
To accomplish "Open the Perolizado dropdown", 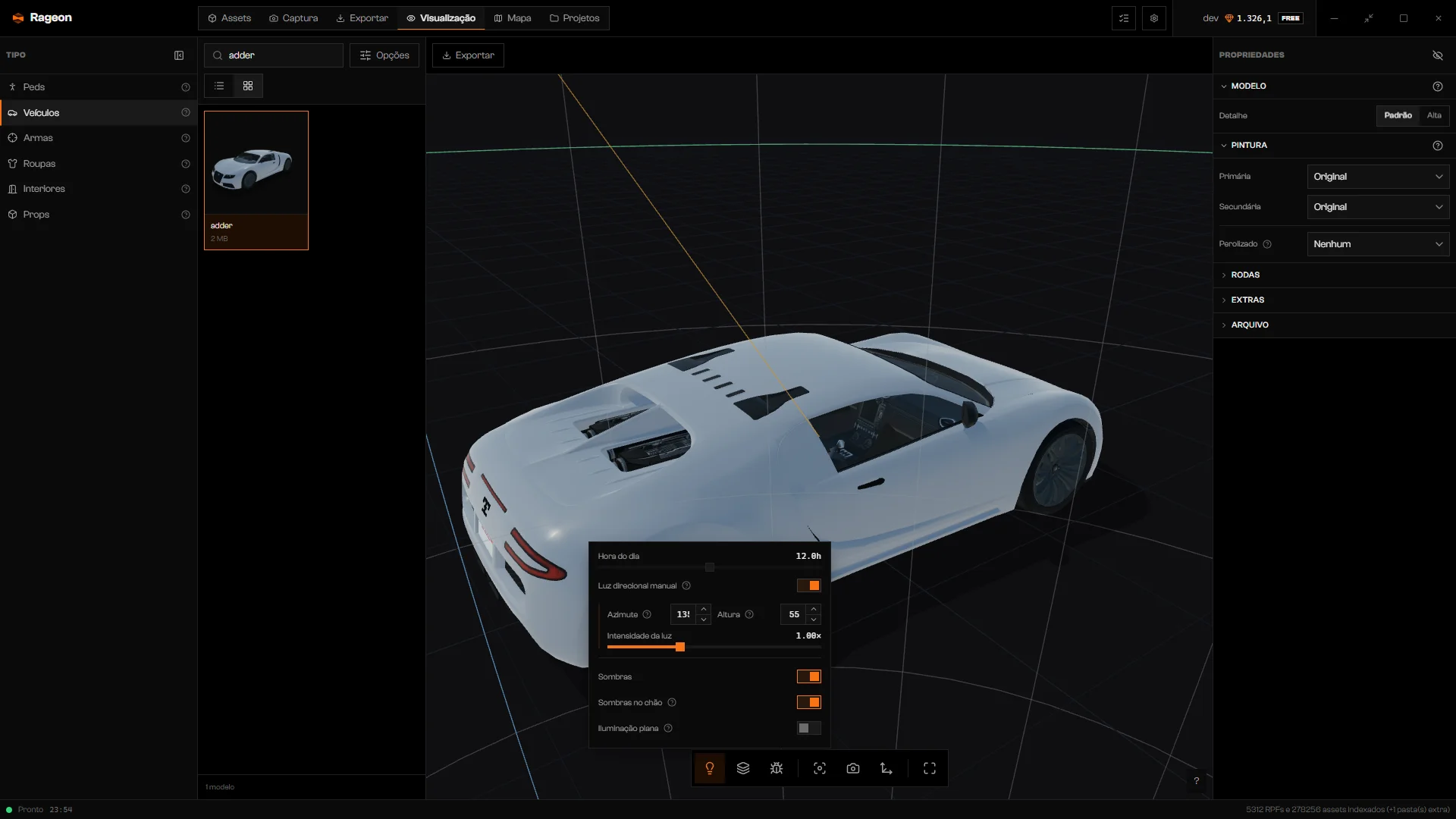I will pyautogui.click(x=1378, y=244).
